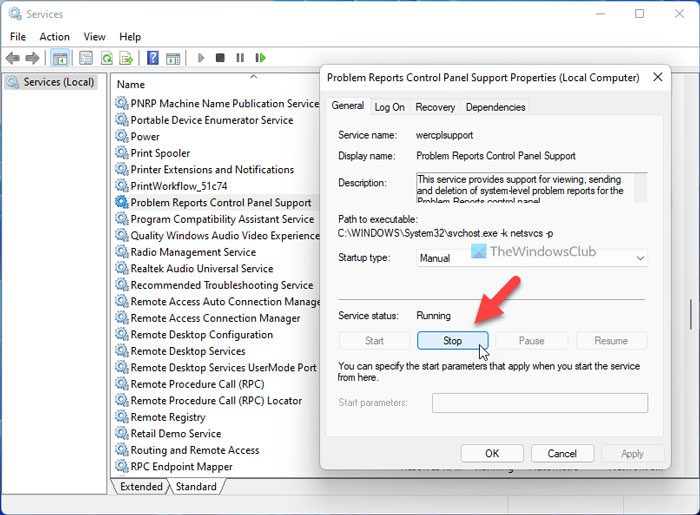Click the OK button
The height and width of the screenshot is (515, 700).
pyautogui.click(x=492, y=453)
